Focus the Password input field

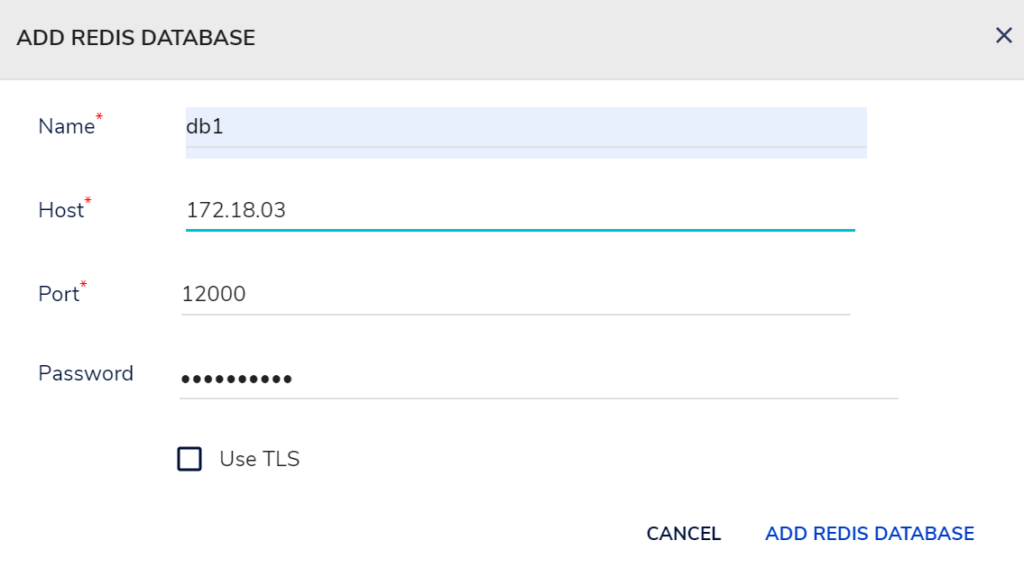point(539,378)
